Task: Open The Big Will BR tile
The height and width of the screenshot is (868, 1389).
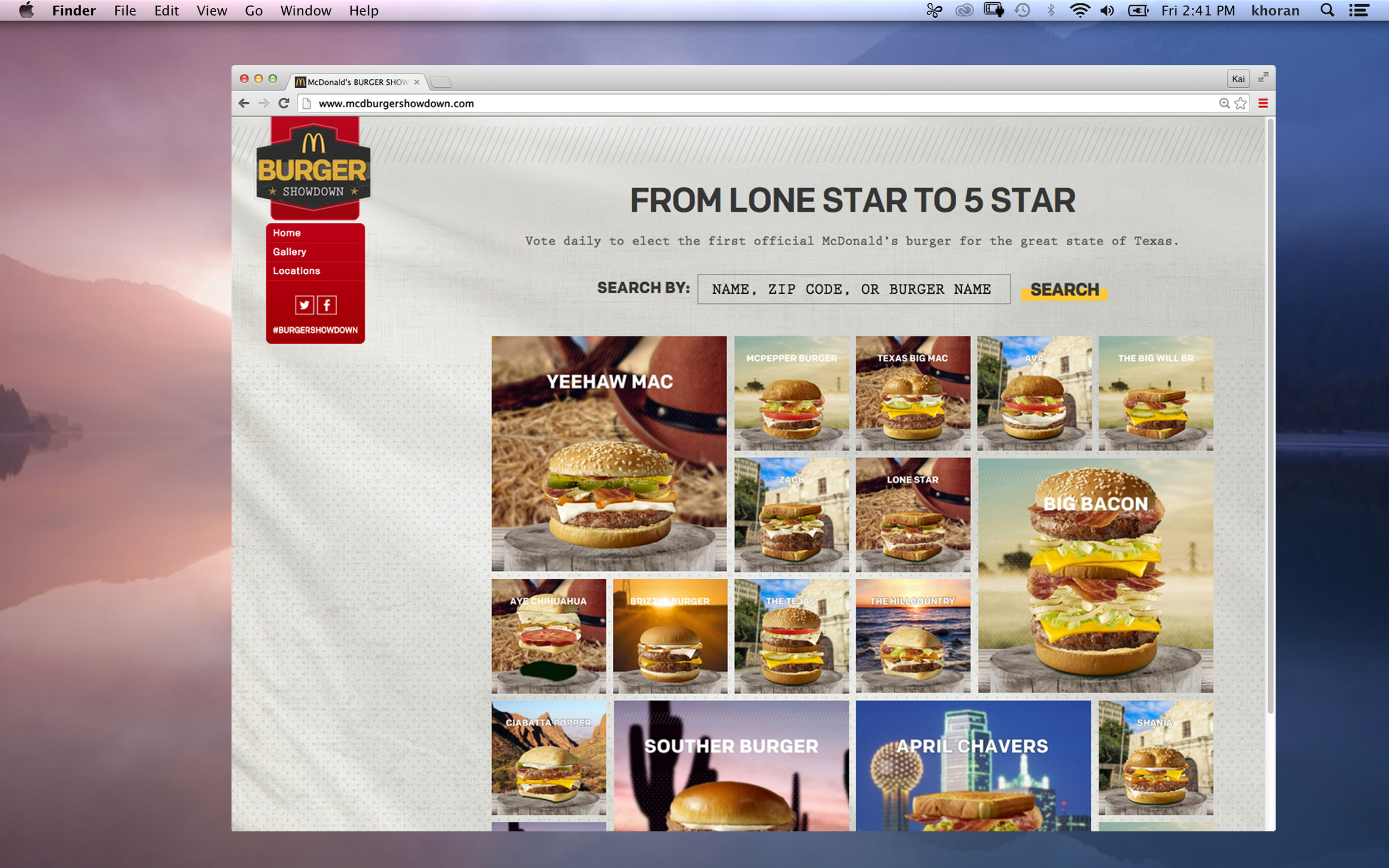Action: point(1155,393)
